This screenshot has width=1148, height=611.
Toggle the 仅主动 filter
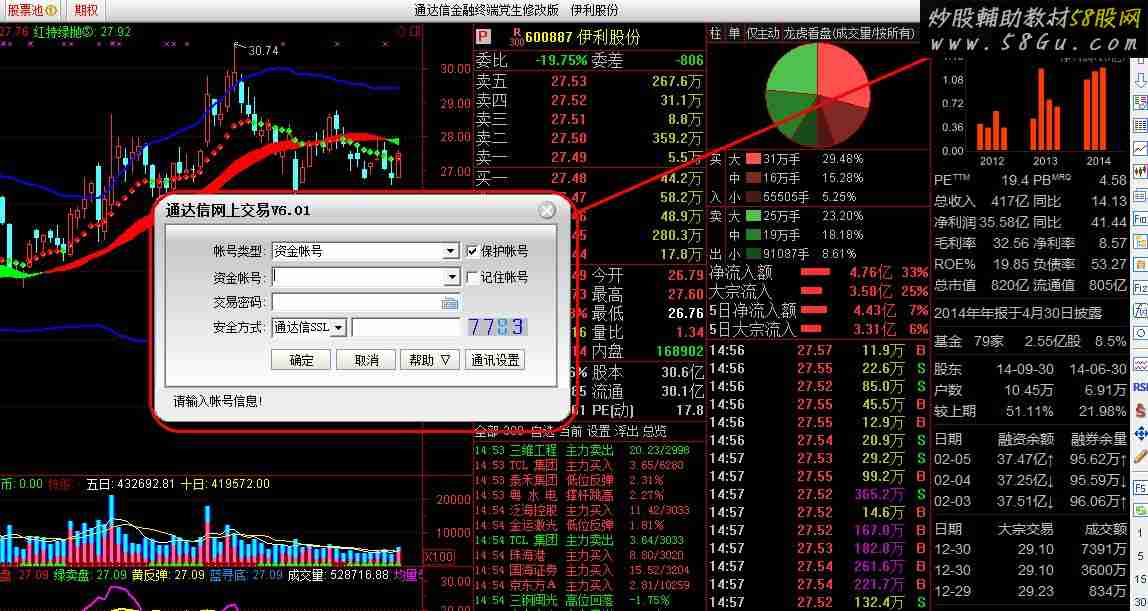[763, 33]
